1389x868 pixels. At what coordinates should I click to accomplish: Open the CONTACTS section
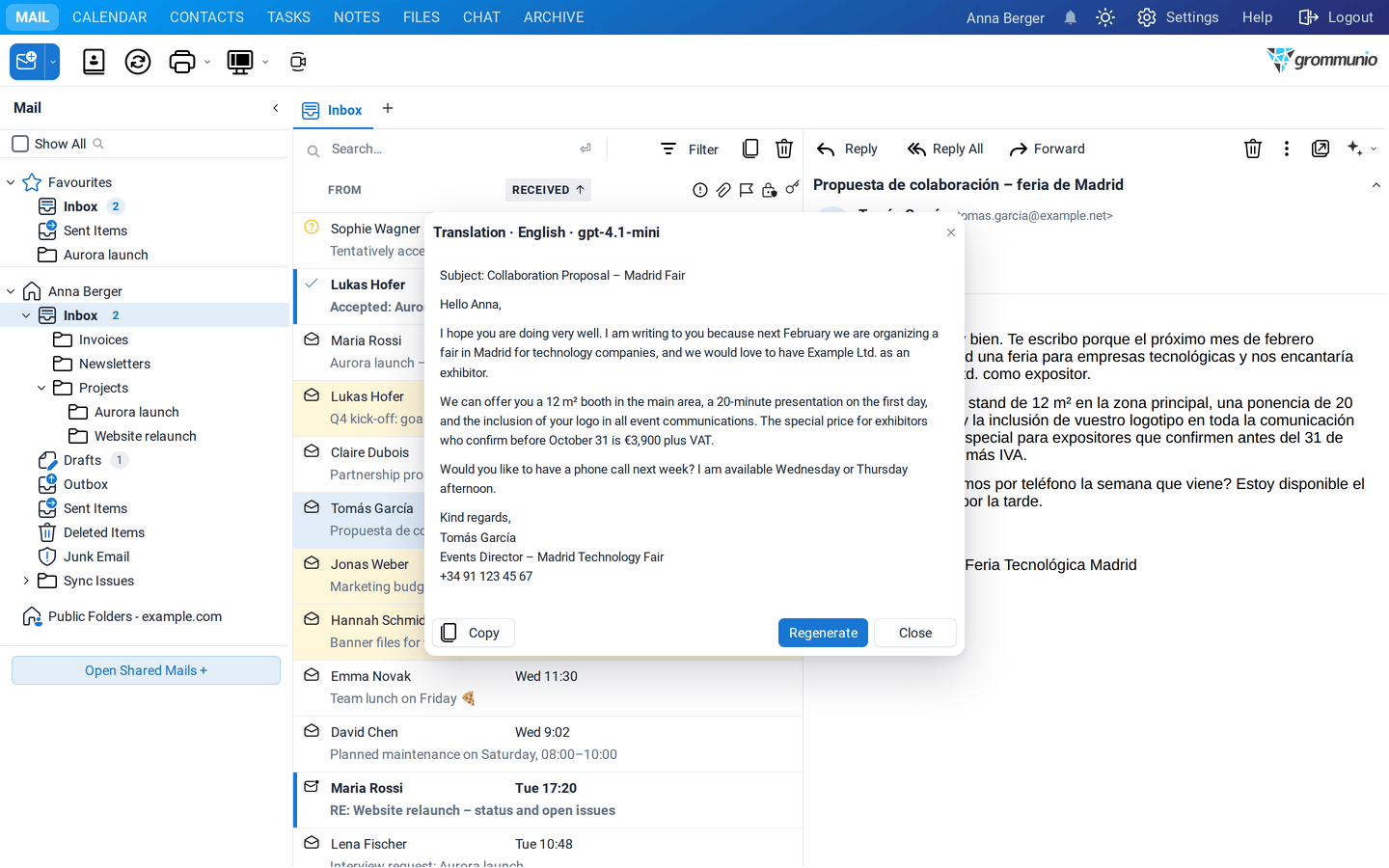(206, 17)
